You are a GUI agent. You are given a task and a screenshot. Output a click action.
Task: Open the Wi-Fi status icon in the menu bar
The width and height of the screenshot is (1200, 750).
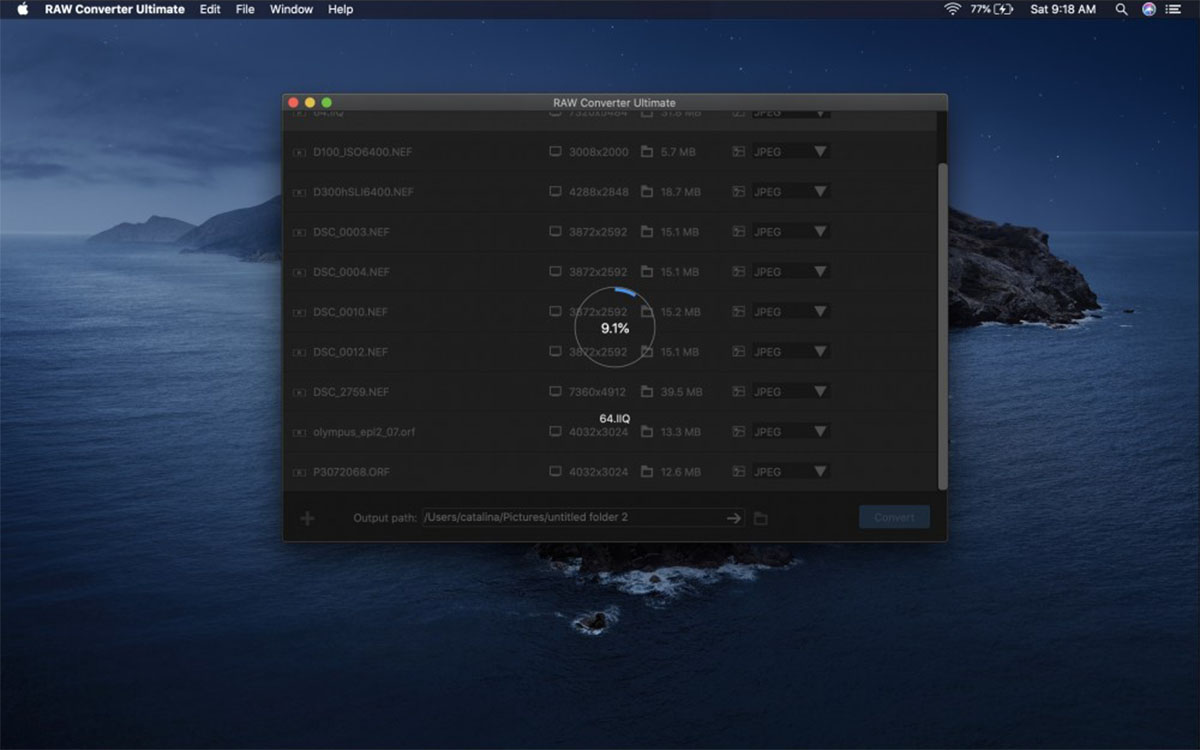click(x=952, y=9)
